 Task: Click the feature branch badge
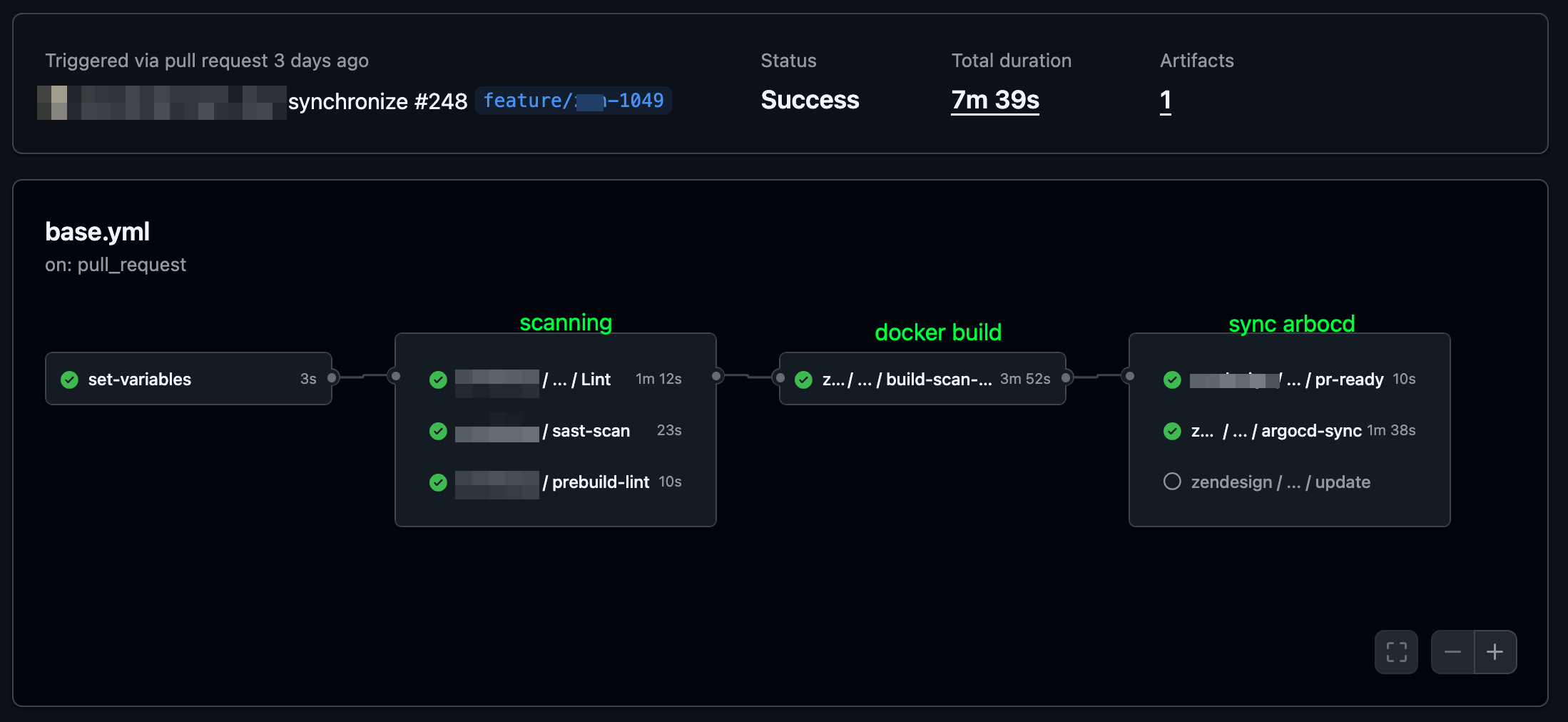coord(574,101)
